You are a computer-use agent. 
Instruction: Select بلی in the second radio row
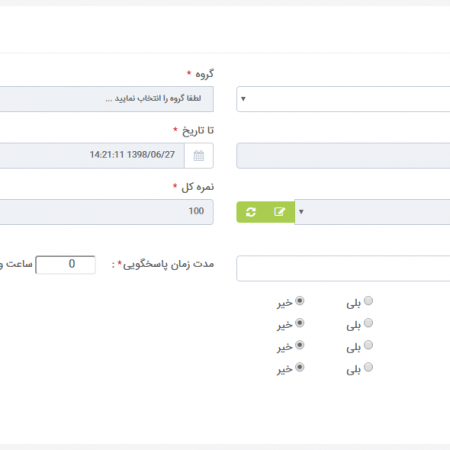[x=368, y=323]
